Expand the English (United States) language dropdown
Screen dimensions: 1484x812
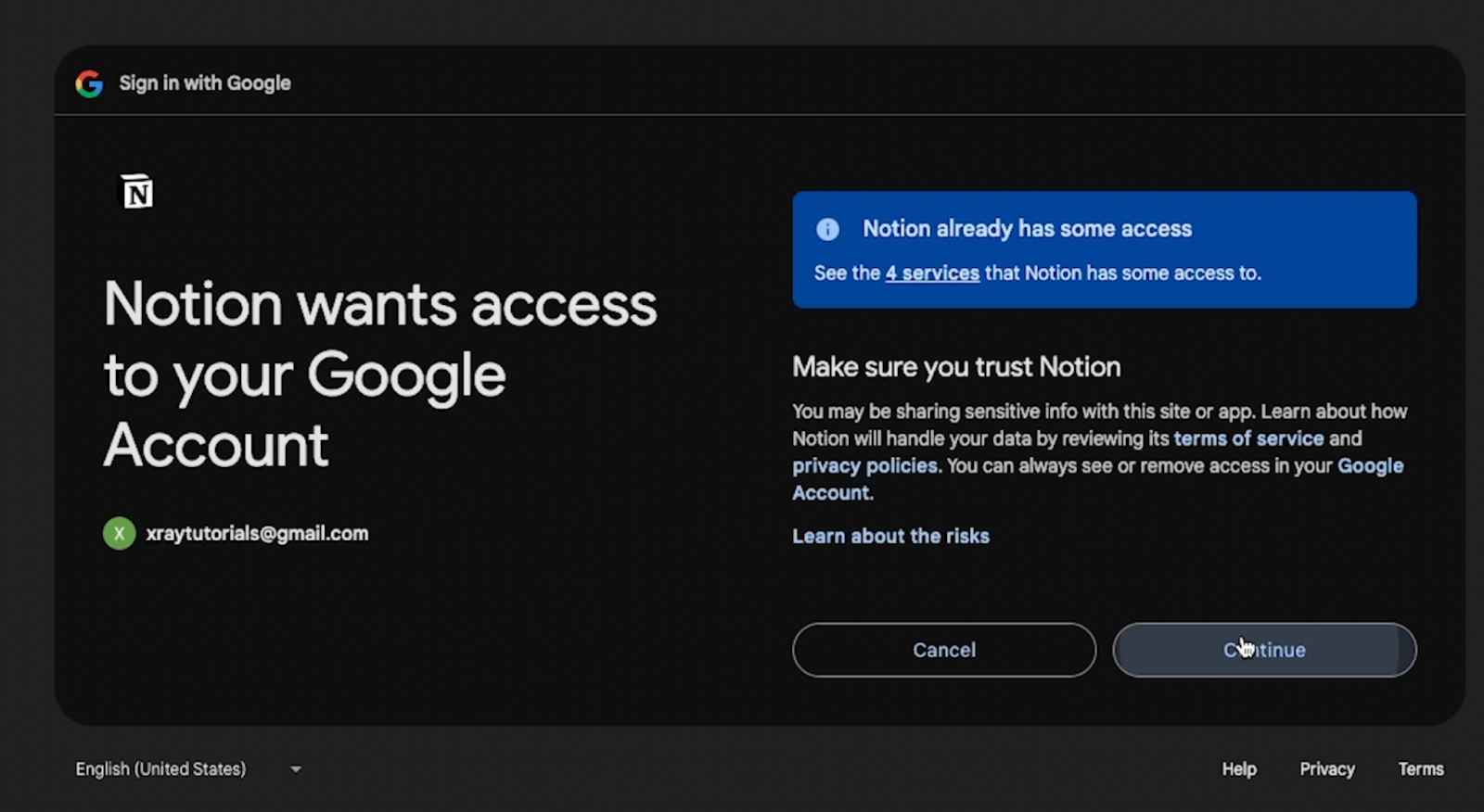[188, 768]
